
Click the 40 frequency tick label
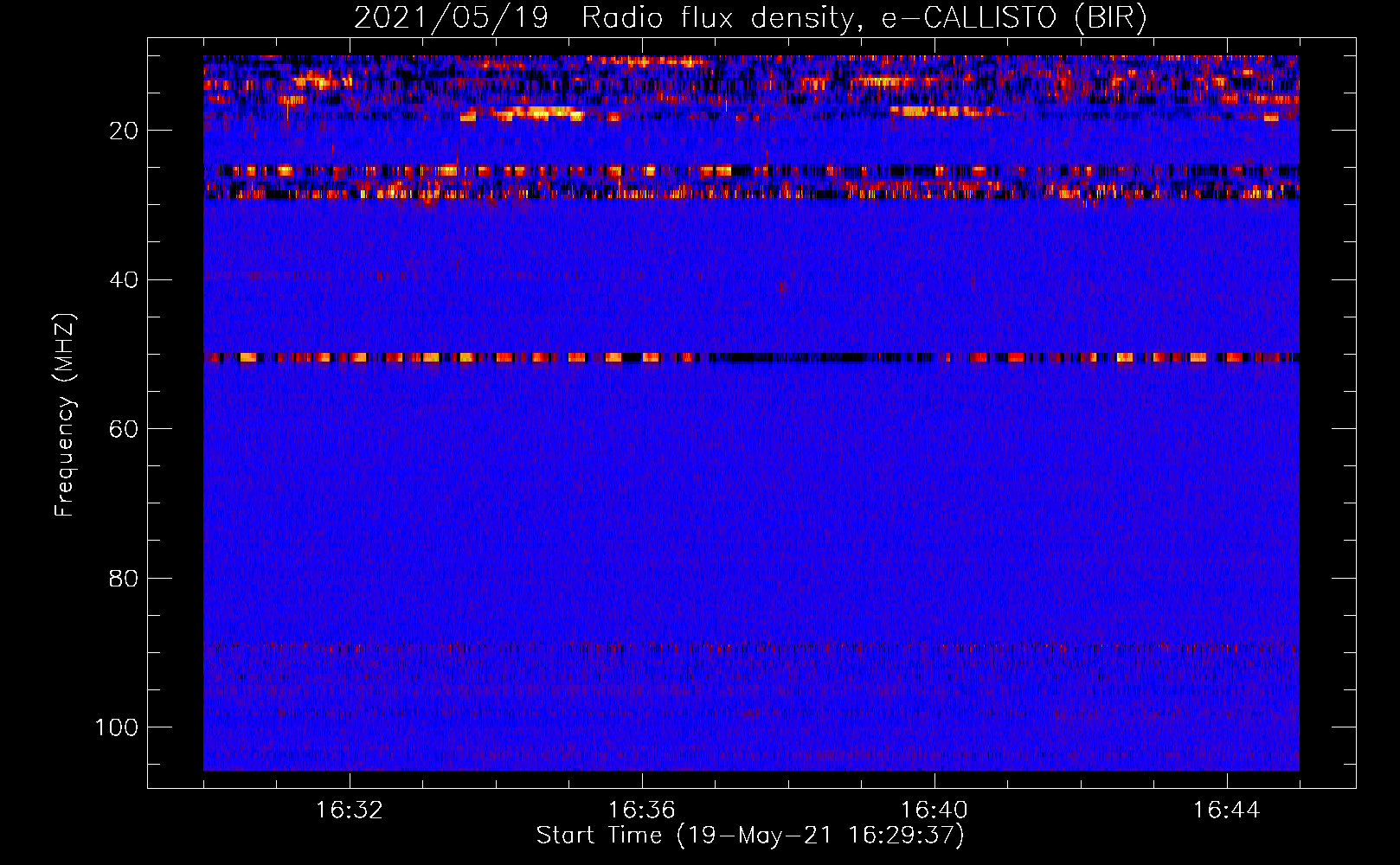[x=124, y=280]
